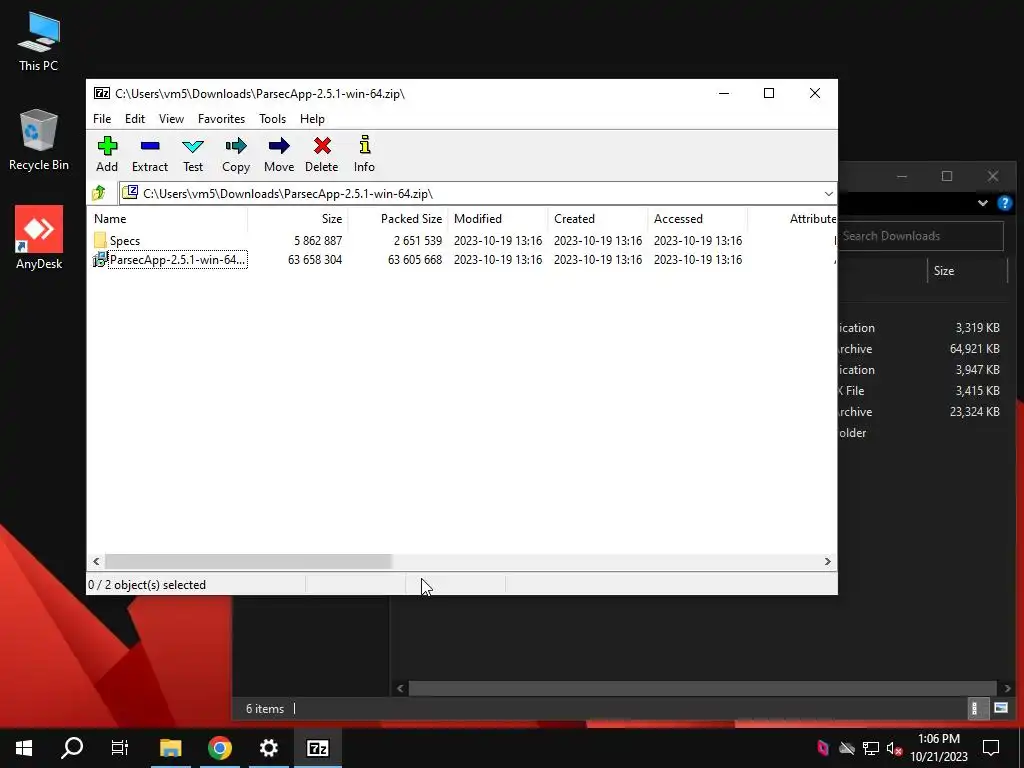1024x768 pixels.
Task: Open the Info toolbar icon
Action: tap(364, 154)
